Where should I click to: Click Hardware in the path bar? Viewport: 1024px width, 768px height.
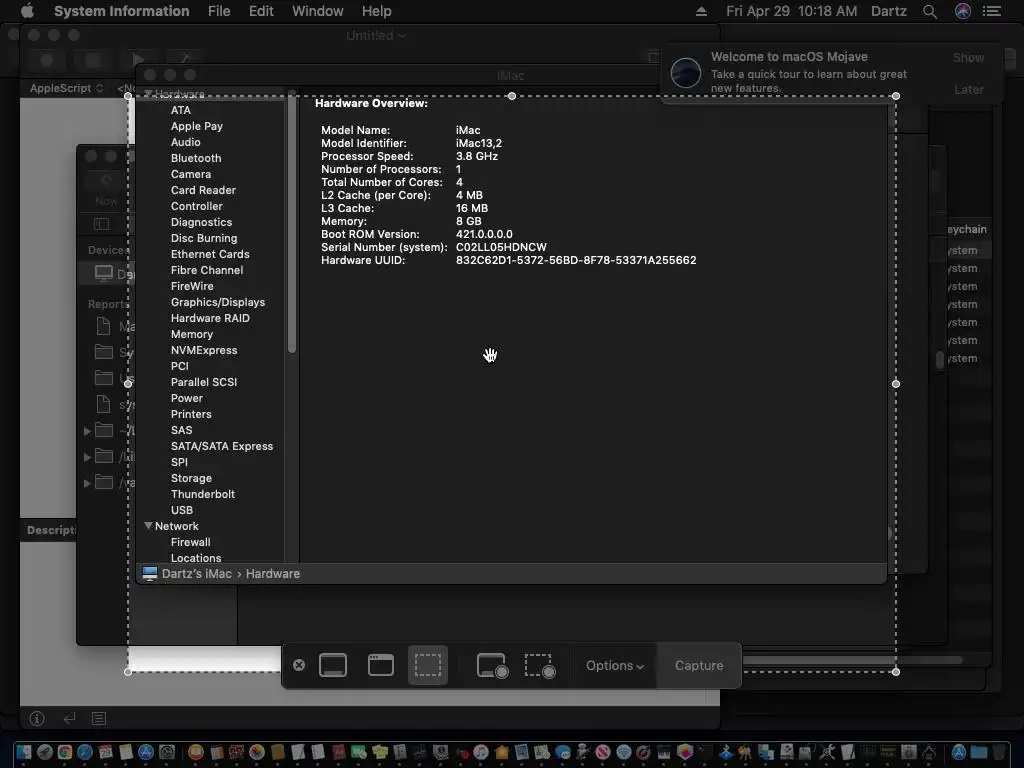[272, 573]
